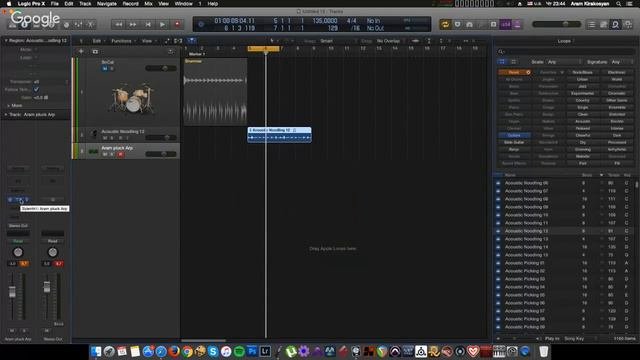Screen dimensions: 640x360
Task: Click the SoCal drum kit thumbnail
Action: click(133, 99)
